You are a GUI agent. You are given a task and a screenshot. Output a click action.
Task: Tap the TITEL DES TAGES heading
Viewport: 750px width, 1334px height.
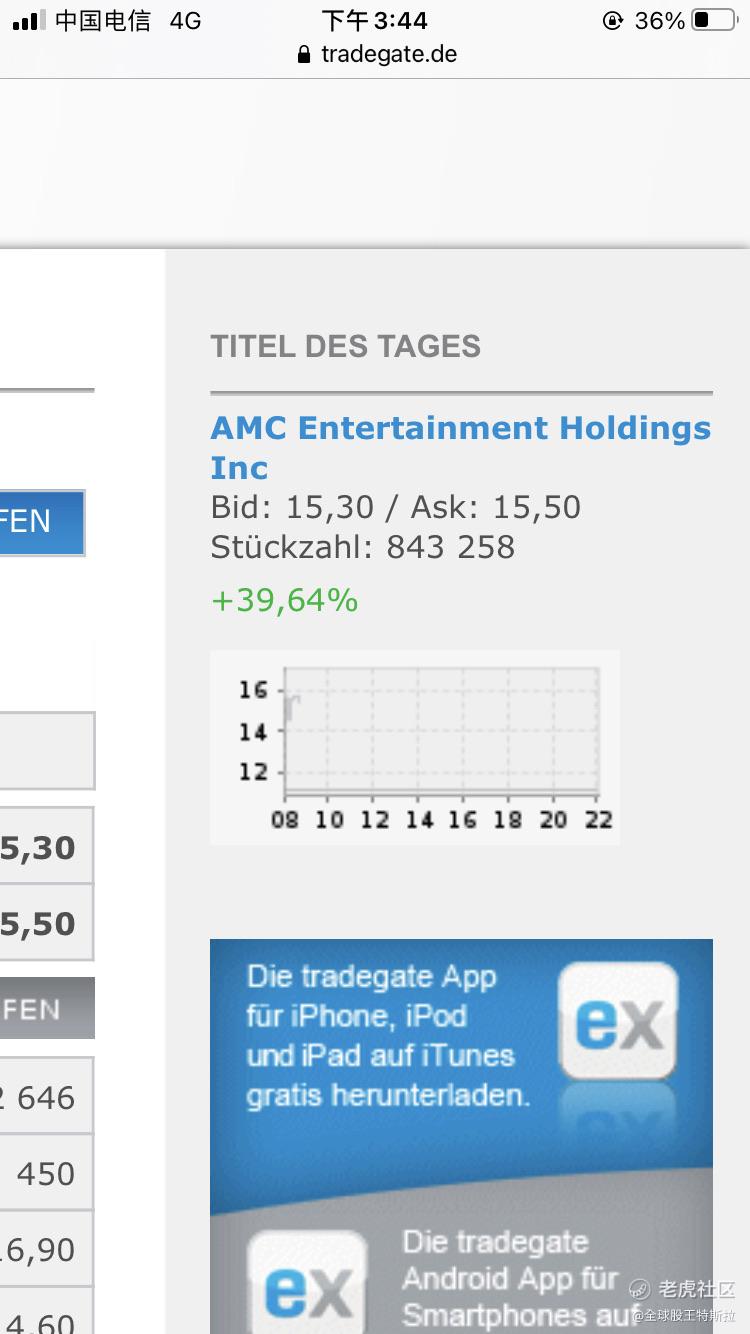346,346
